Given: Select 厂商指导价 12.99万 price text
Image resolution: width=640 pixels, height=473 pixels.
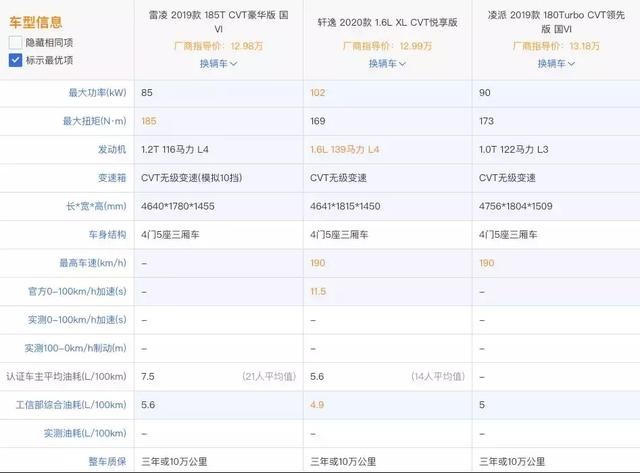Looking at the screenshot, I should pos(387,46).
